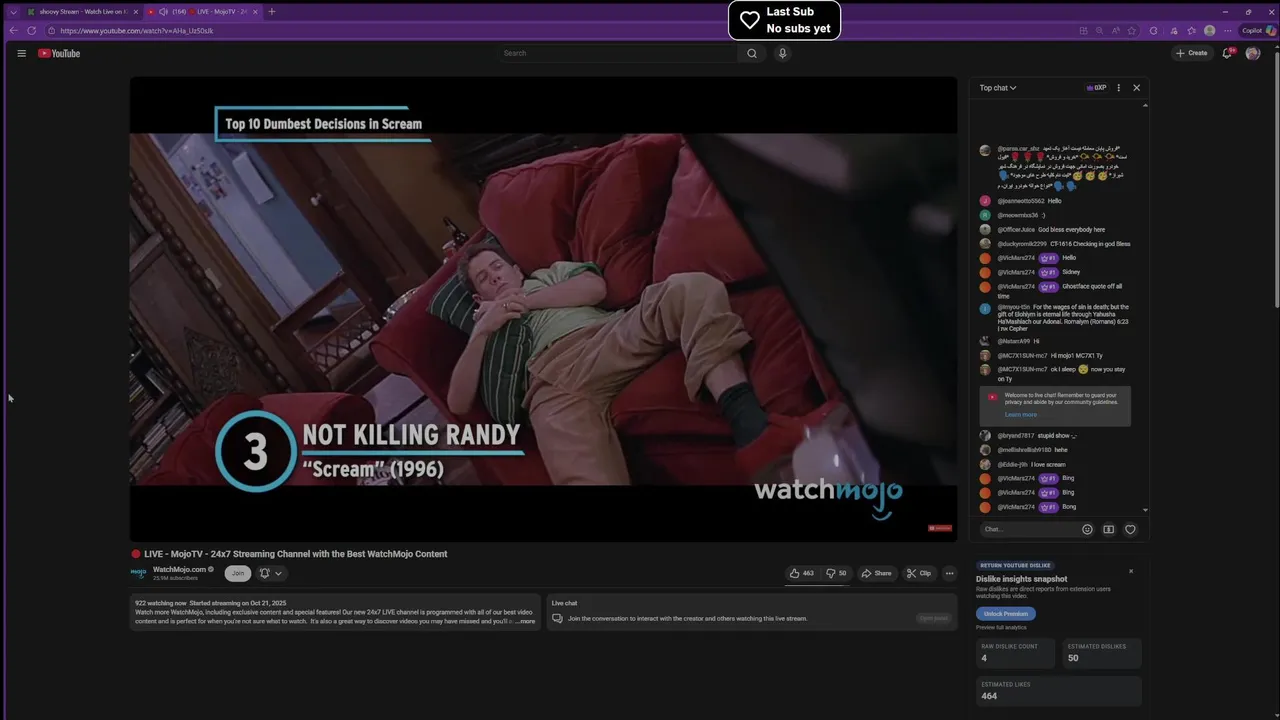The height and width of the screenshot is (720, 1280).
Task: Mute tab via speaker icon on MojoTV tab
Action: [163, 11]
